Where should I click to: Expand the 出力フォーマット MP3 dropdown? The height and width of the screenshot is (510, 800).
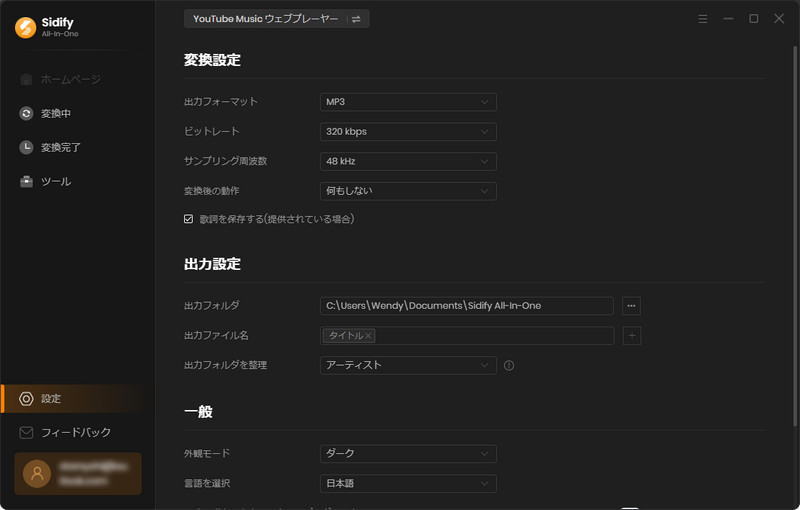pos(408,102)
